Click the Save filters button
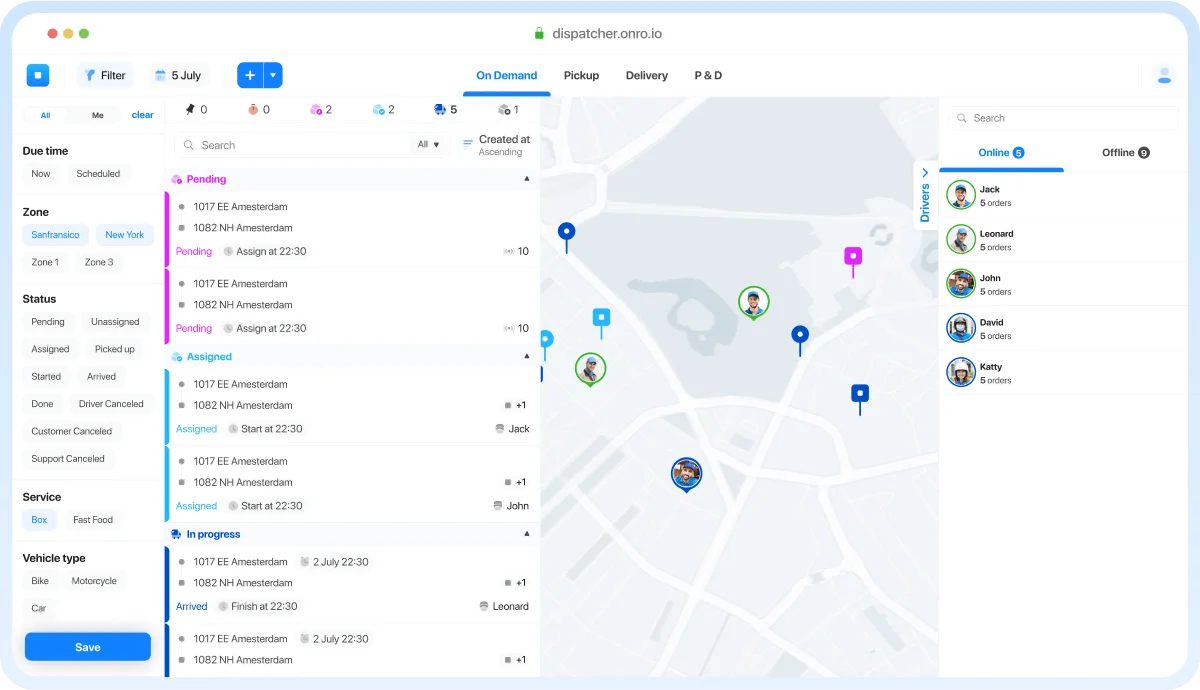Screen dimensions: 1200x690 click(88, 647)
